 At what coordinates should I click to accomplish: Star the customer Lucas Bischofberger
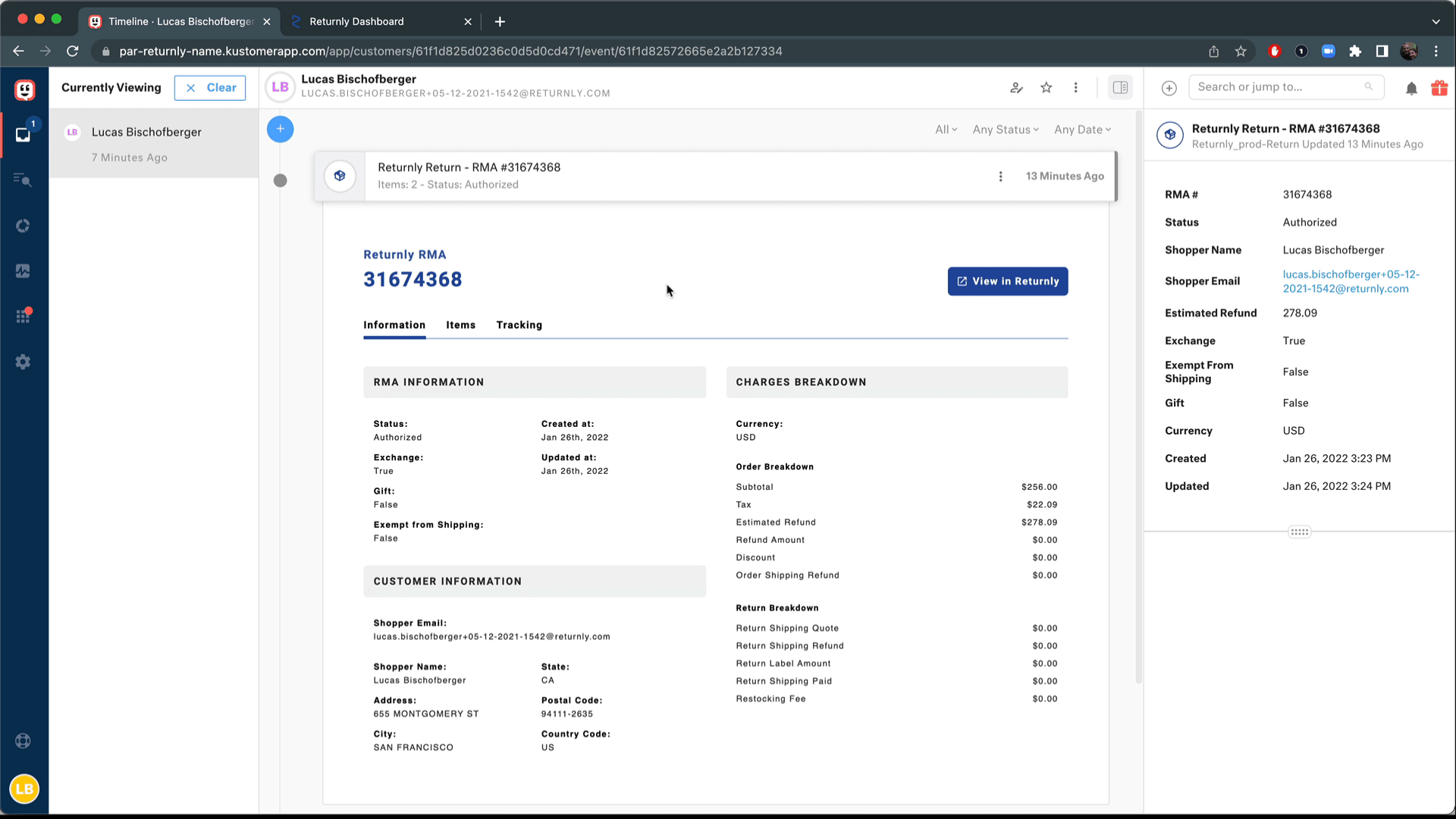[1046, 88]
